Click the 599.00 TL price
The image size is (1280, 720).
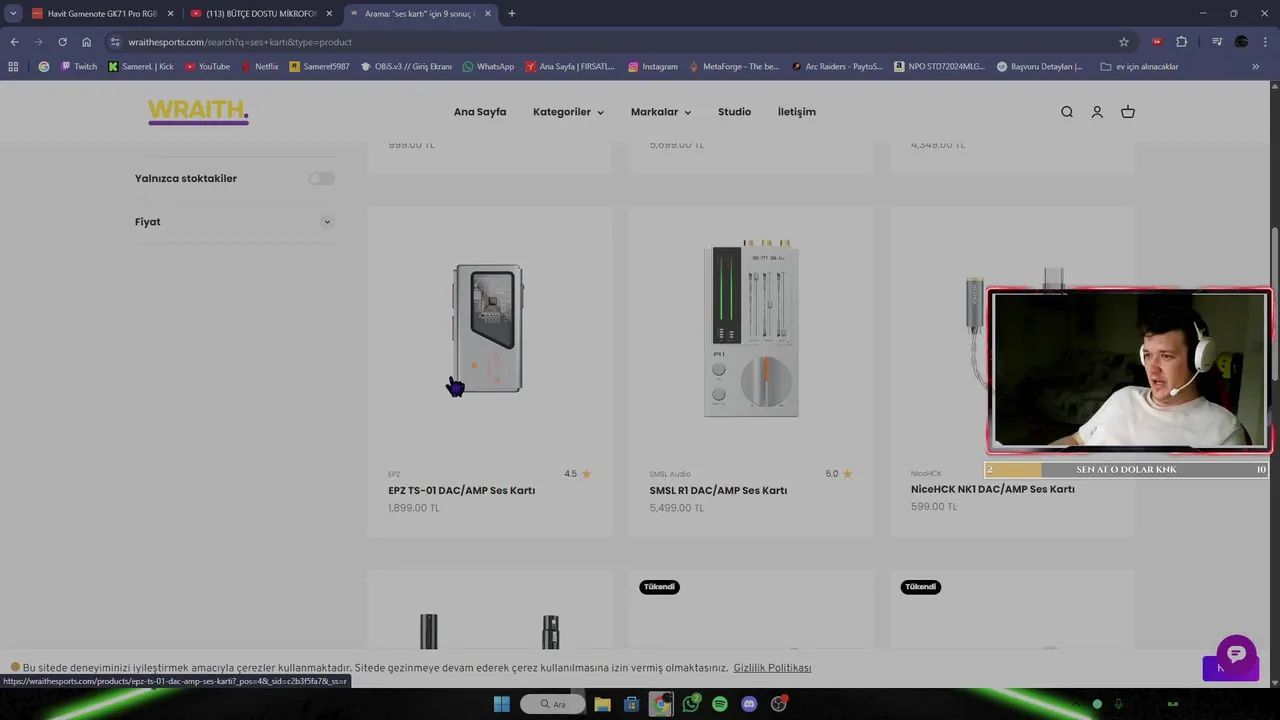(x=934, y=507)
